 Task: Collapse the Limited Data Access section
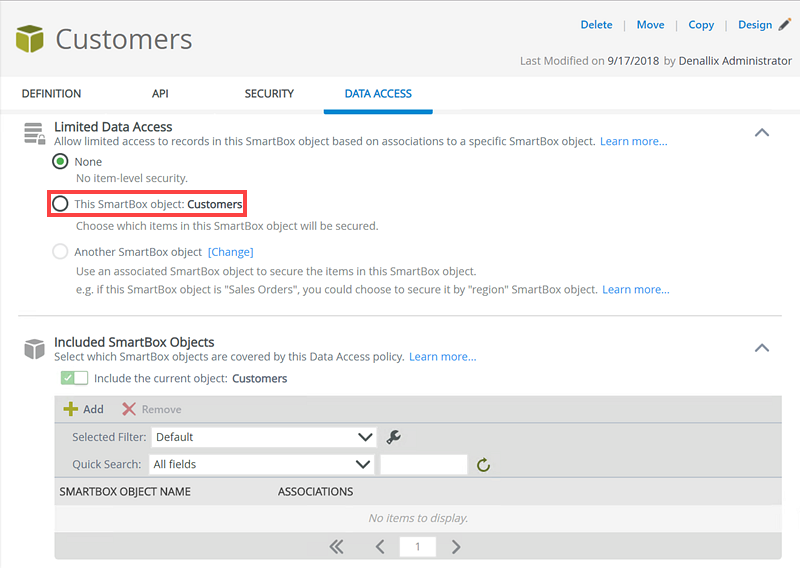(x=762, y=132)
